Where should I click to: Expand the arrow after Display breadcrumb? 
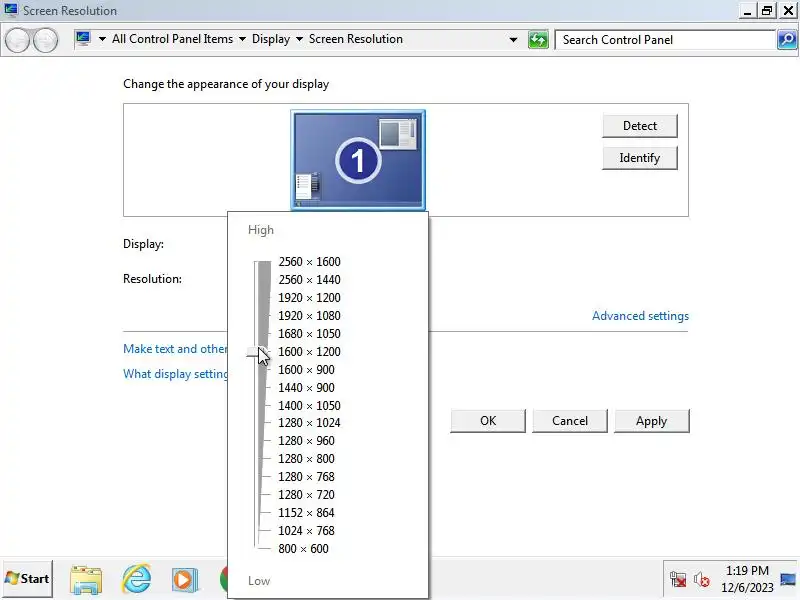pos(299,39)
